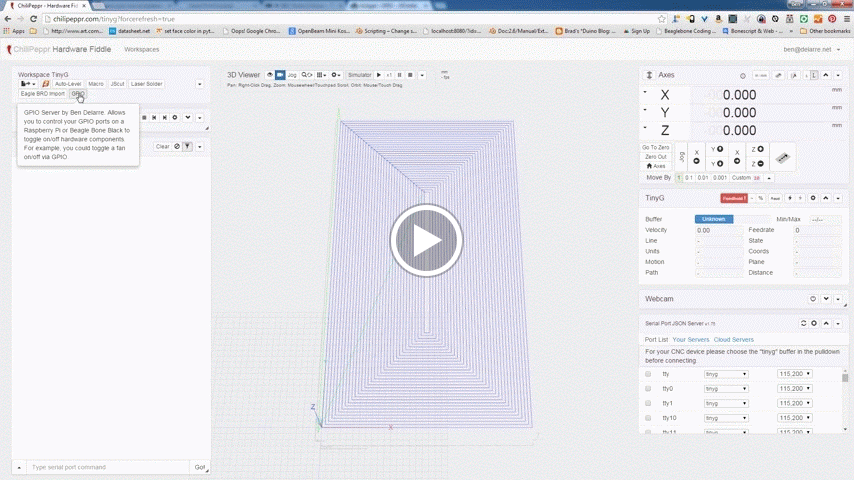This screenshot has width=854, height=480.
Task: Check the tty port checkbox
Action: [x=648, y=374]
